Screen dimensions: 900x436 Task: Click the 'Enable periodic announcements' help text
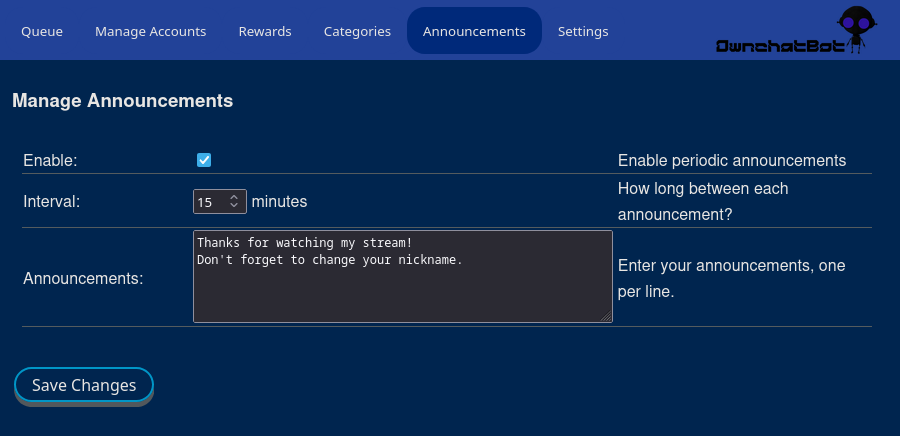tap(732, 160)
